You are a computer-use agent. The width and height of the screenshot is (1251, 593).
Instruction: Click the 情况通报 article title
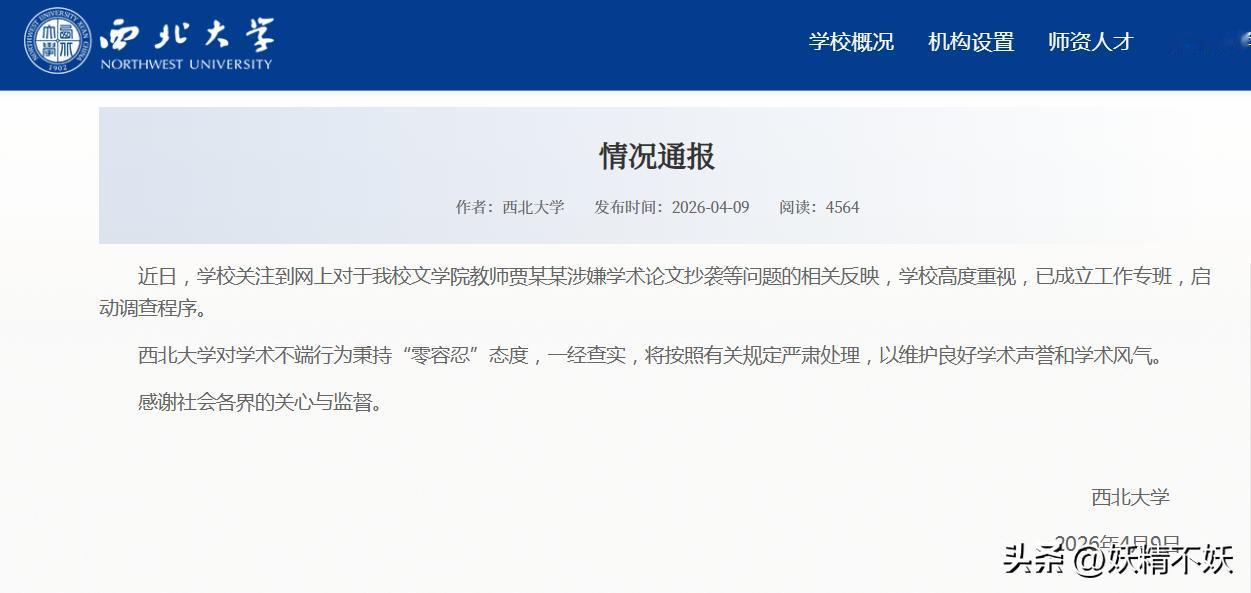click(655, 156)
